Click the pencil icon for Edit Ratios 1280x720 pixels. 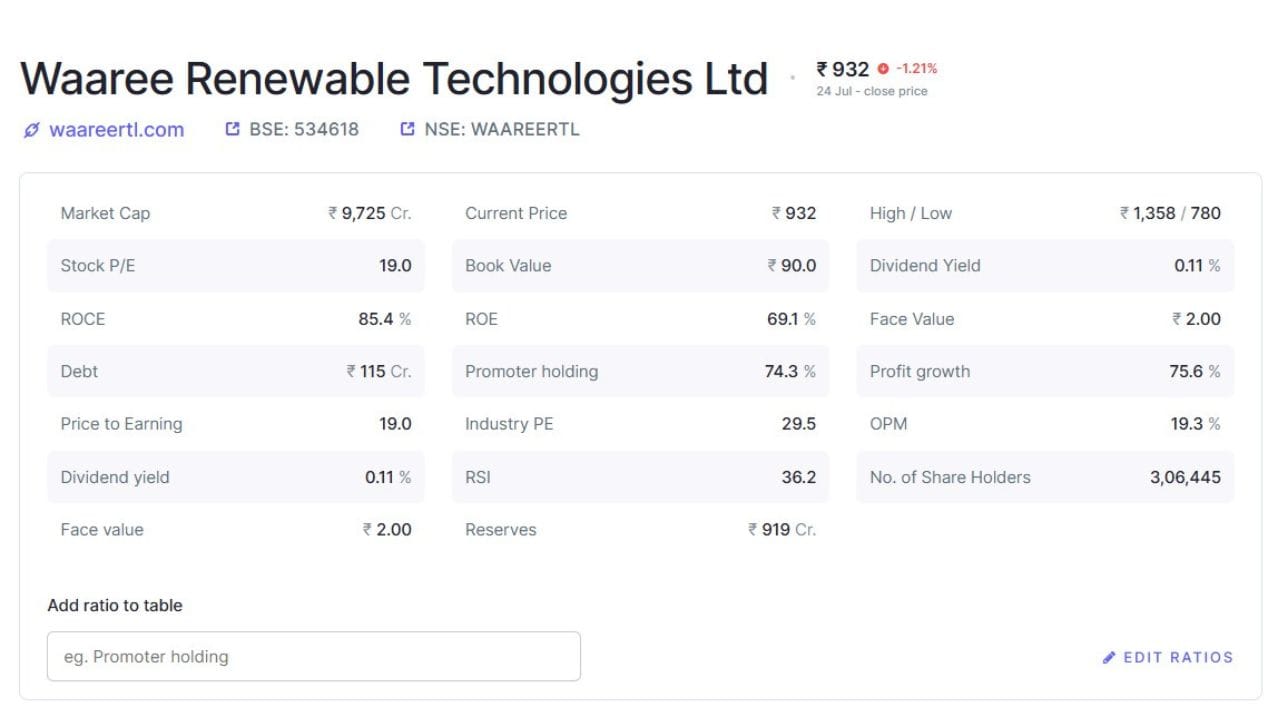(1109, 658)
